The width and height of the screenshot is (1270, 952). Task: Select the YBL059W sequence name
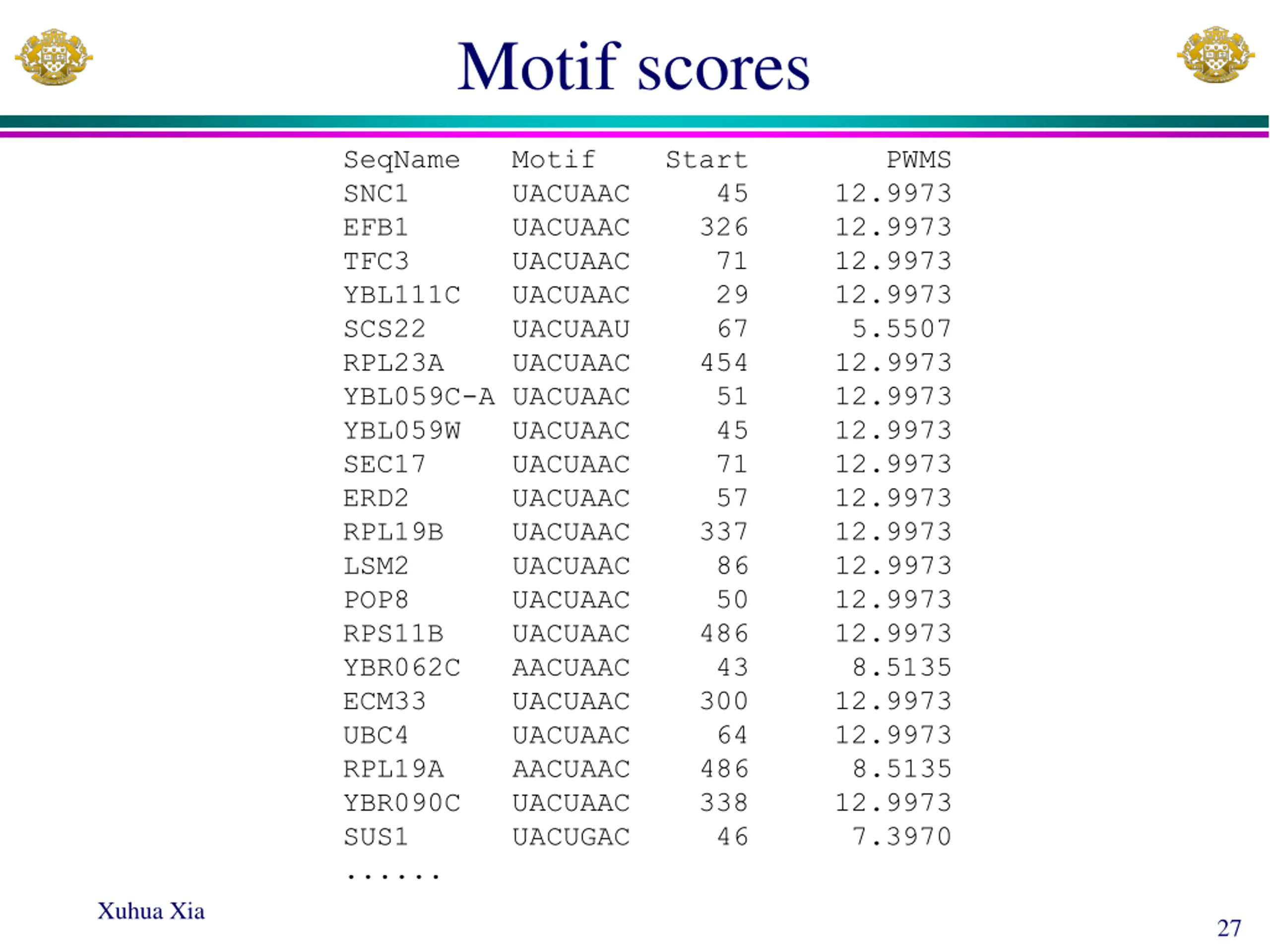[x=402, y=430]
